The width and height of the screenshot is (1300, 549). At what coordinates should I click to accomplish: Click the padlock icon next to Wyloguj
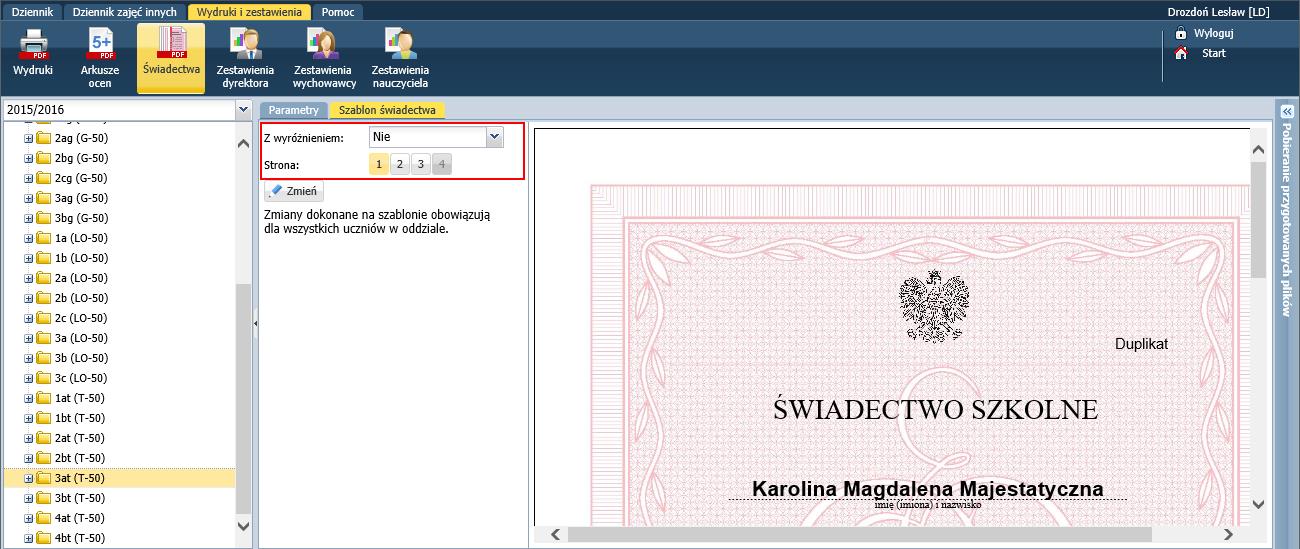(1180, 33)
